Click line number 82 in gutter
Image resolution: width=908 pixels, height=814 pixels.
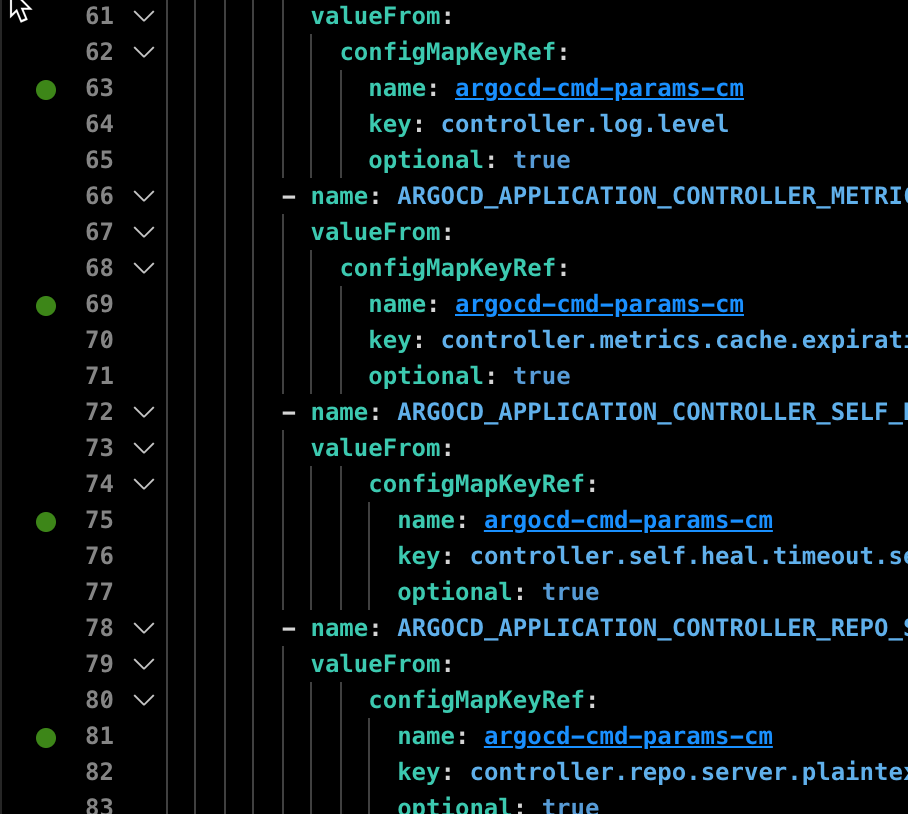(x=100, y=772)
